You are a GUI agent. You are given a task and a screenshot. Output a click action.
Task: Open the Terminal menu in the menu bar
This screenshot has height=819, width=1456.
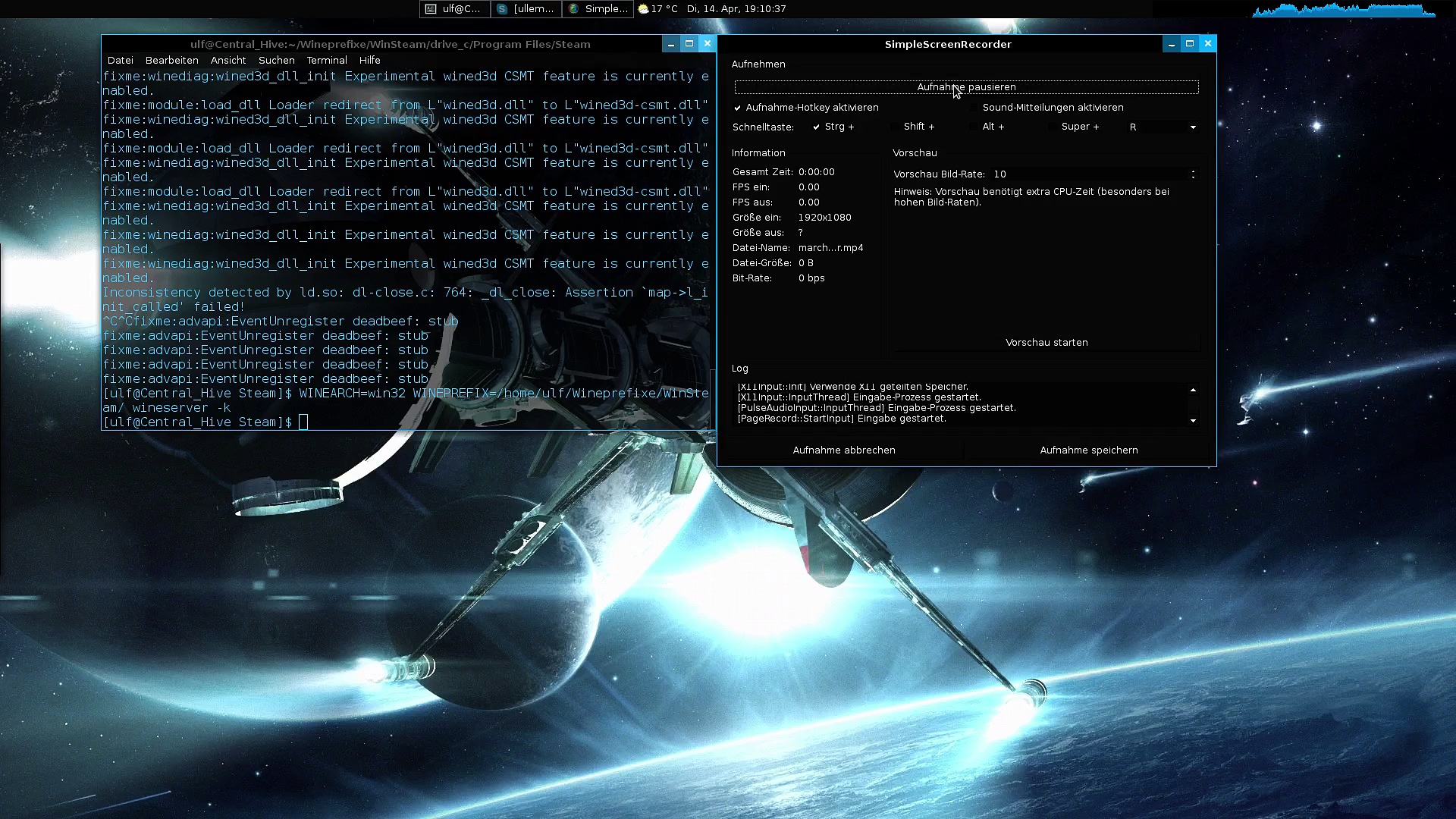(327, 61)
